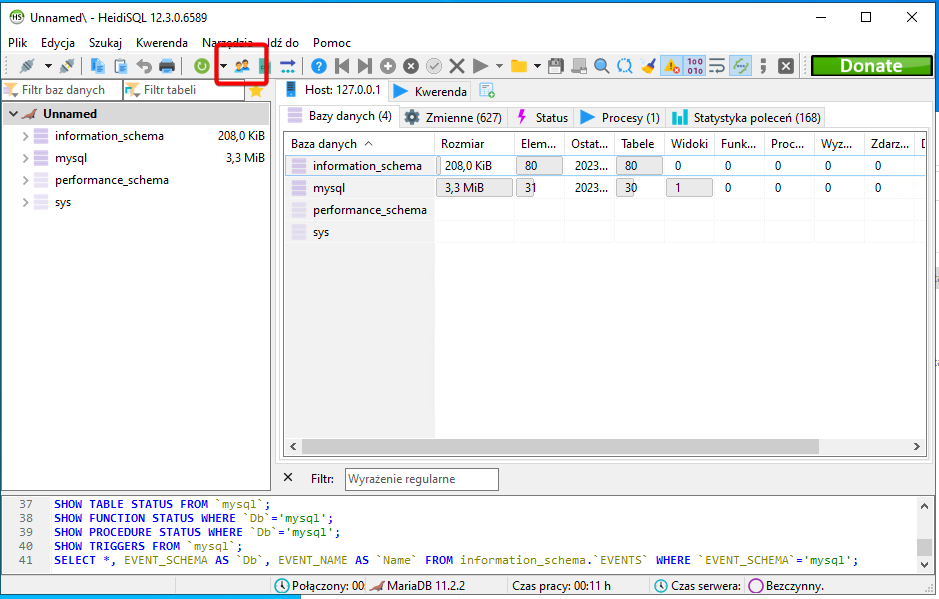
Task: Open the User Manager icon
Action: (x=241, y=66)
